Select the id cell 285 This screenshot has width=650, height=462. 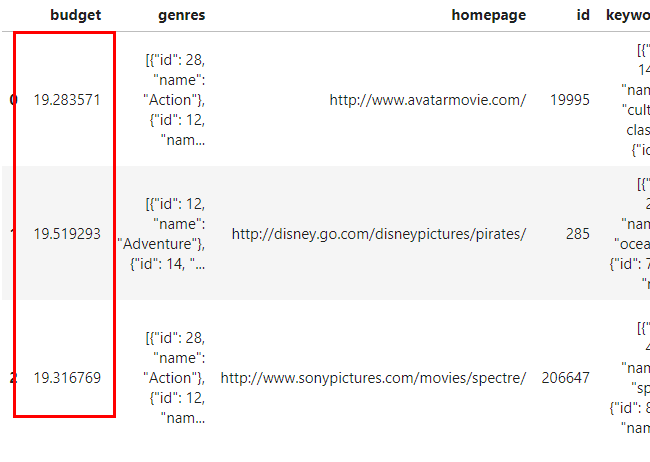coord(577,234)
